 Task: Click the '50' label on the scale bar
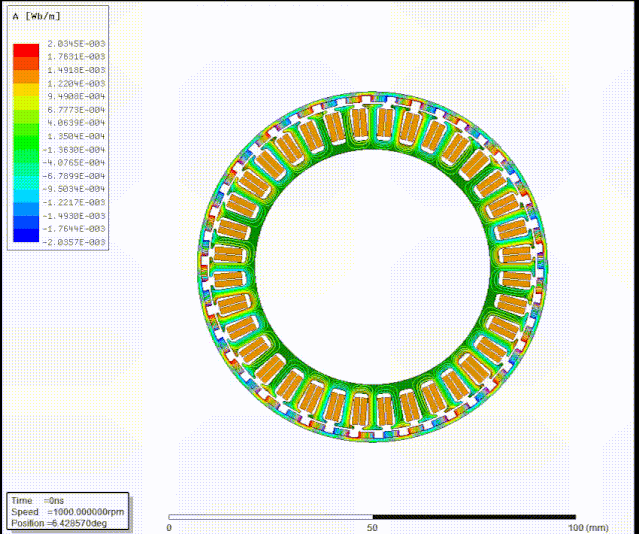372,527
